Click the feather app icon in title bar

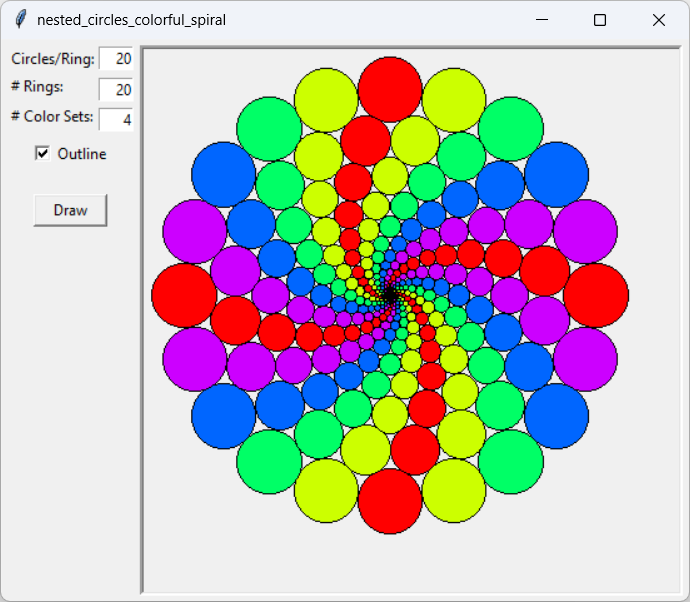click(20, 20)
